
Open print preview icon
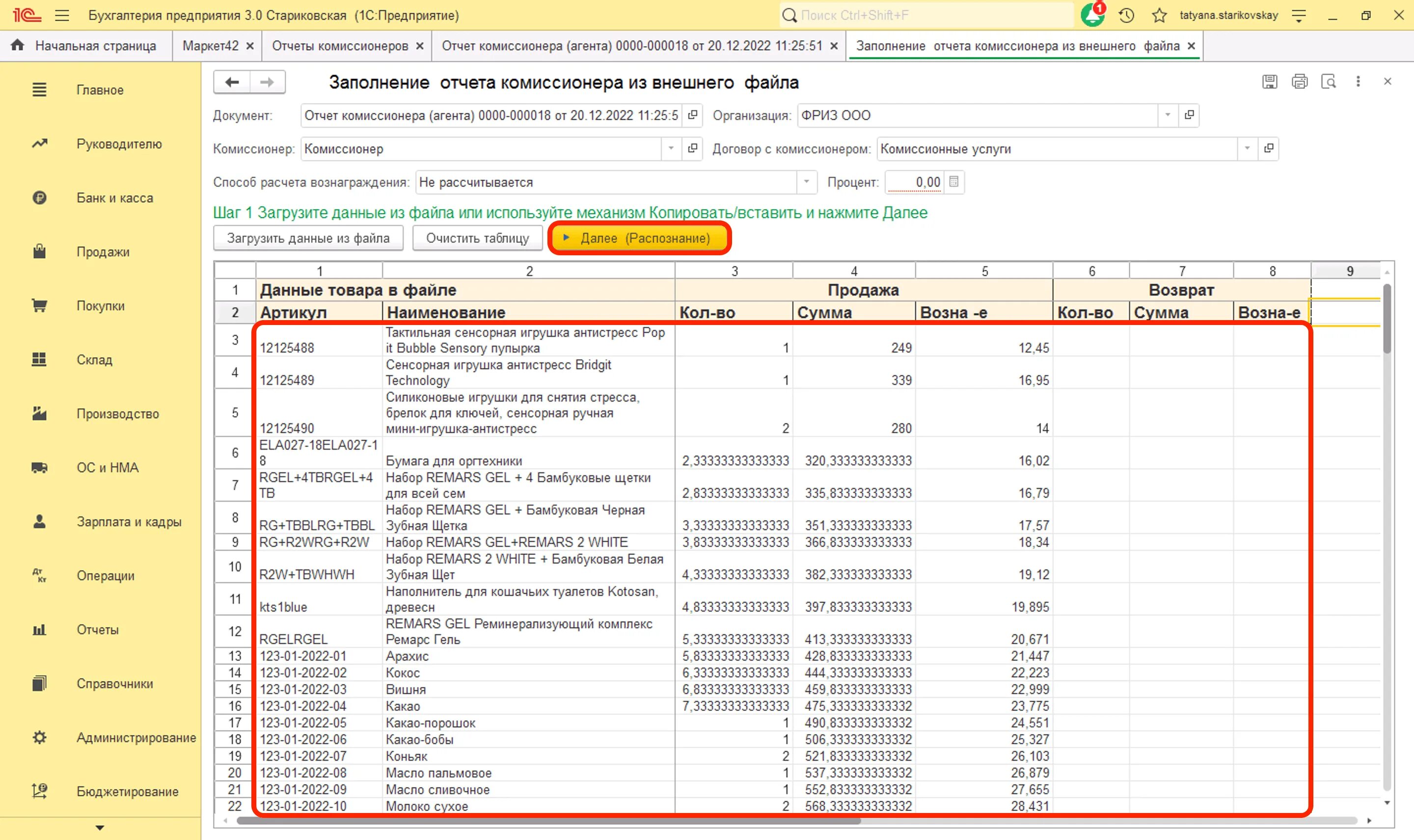[x=1328, y=81]
